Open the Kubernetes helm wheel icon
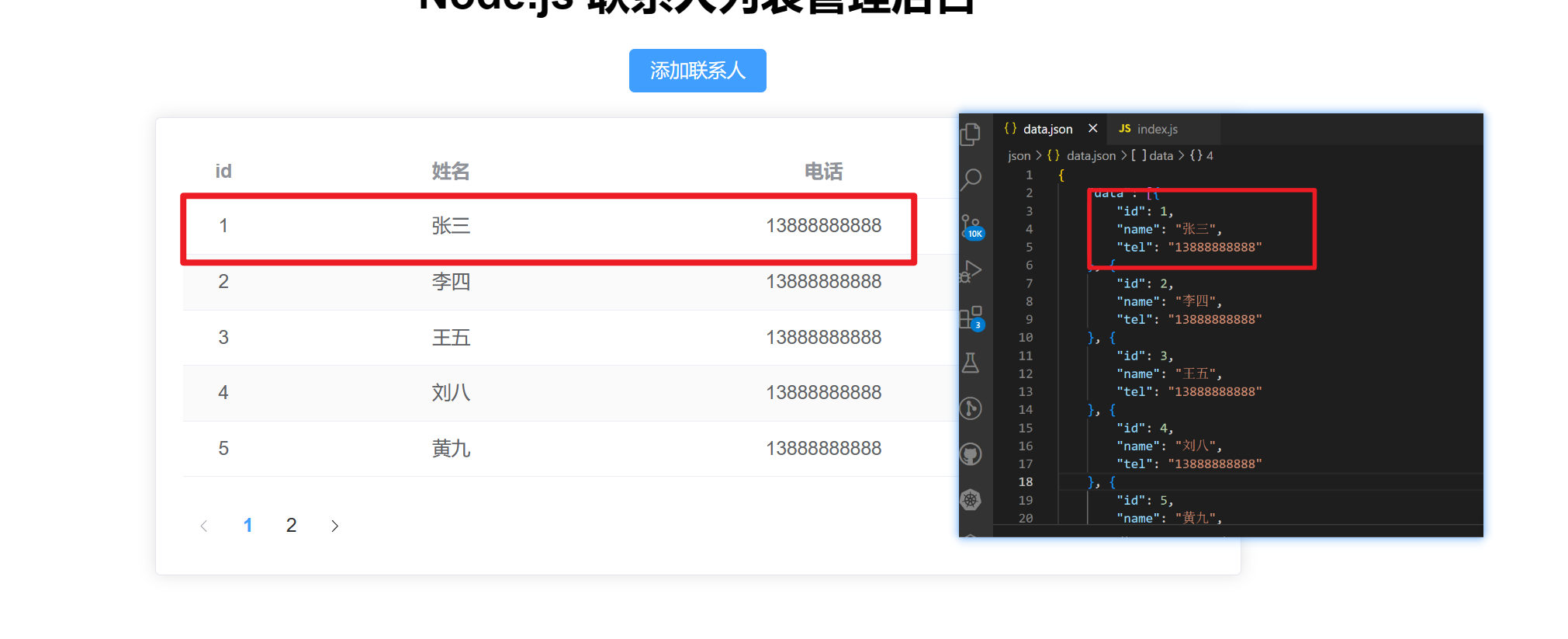 971,499
